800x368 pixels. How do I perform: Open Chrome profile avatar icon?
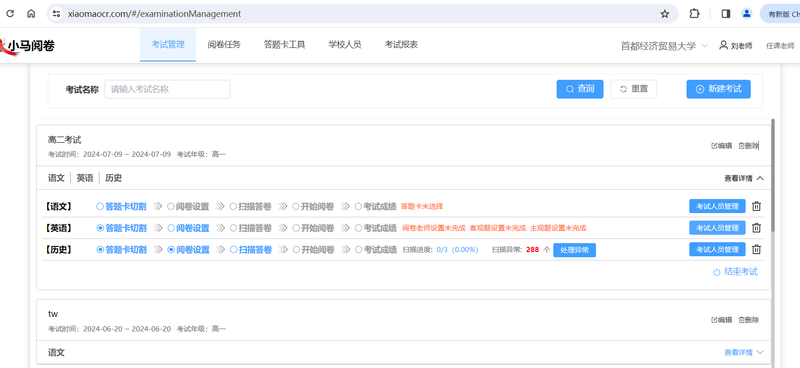(746, 14)
